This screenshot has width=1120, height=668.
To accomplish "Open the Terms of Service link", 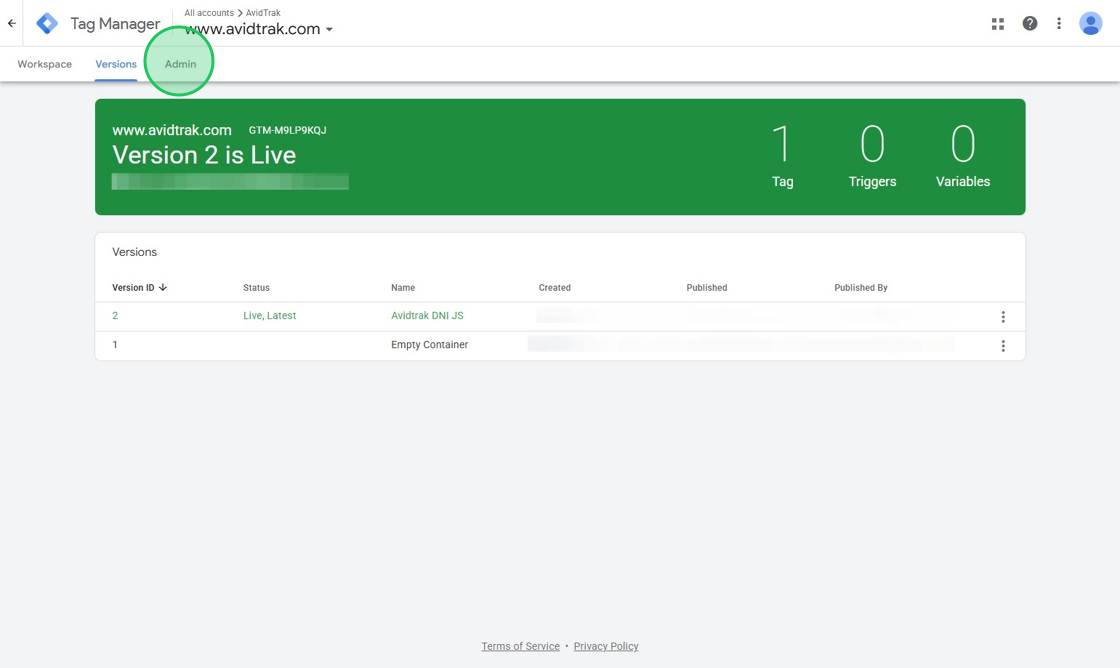I will coord(520,646).
